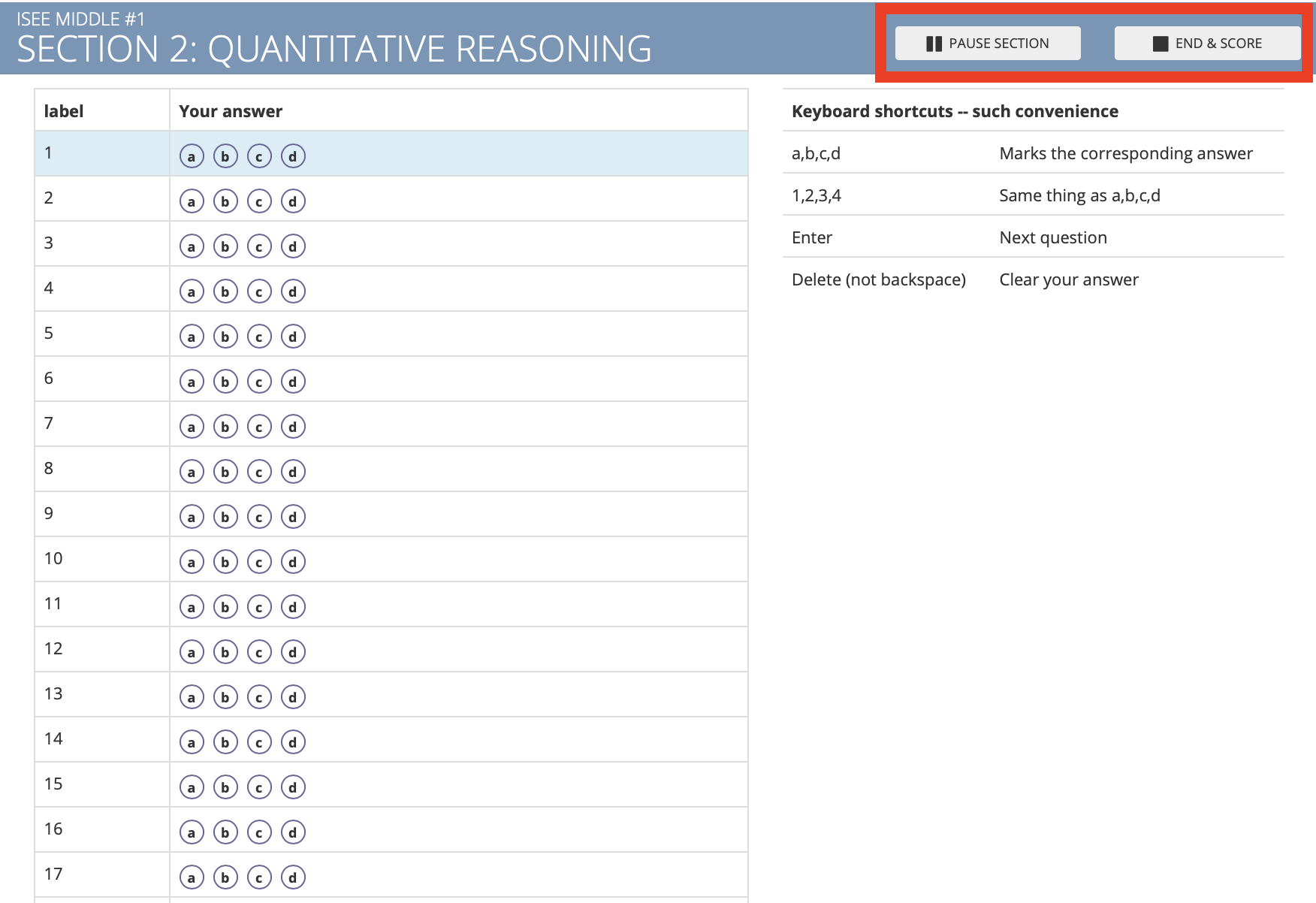The image size is (1316, 903).
Task: Select answer b for question 1
Action: 225,156
